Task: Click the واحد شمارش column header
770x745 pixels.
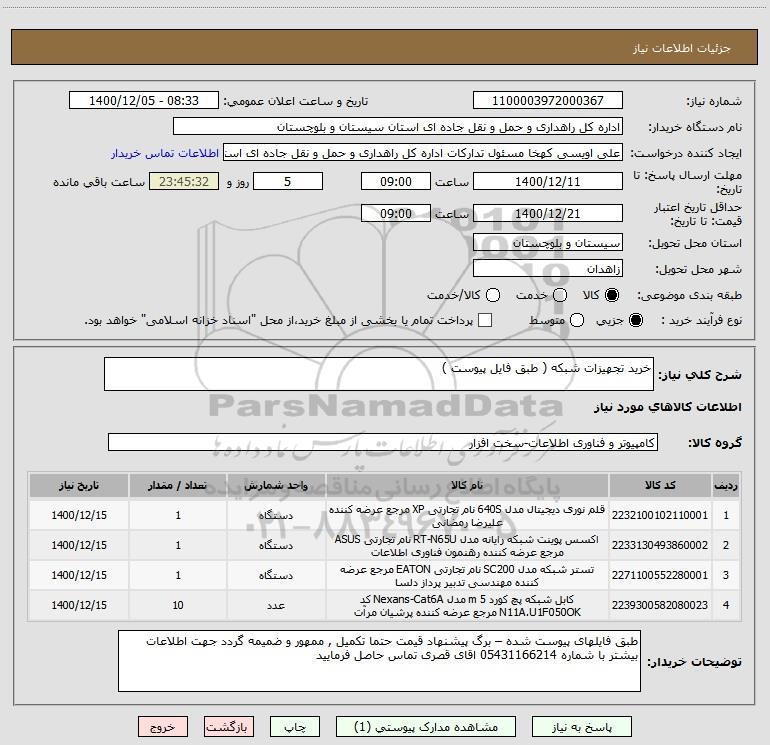Action: tap(276, 485)
